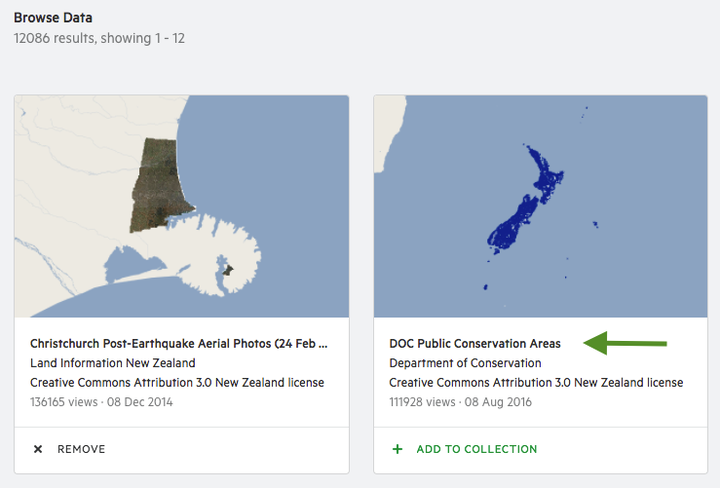Click the 111928 views date line
720x488 pixels.
click(461, 402)
